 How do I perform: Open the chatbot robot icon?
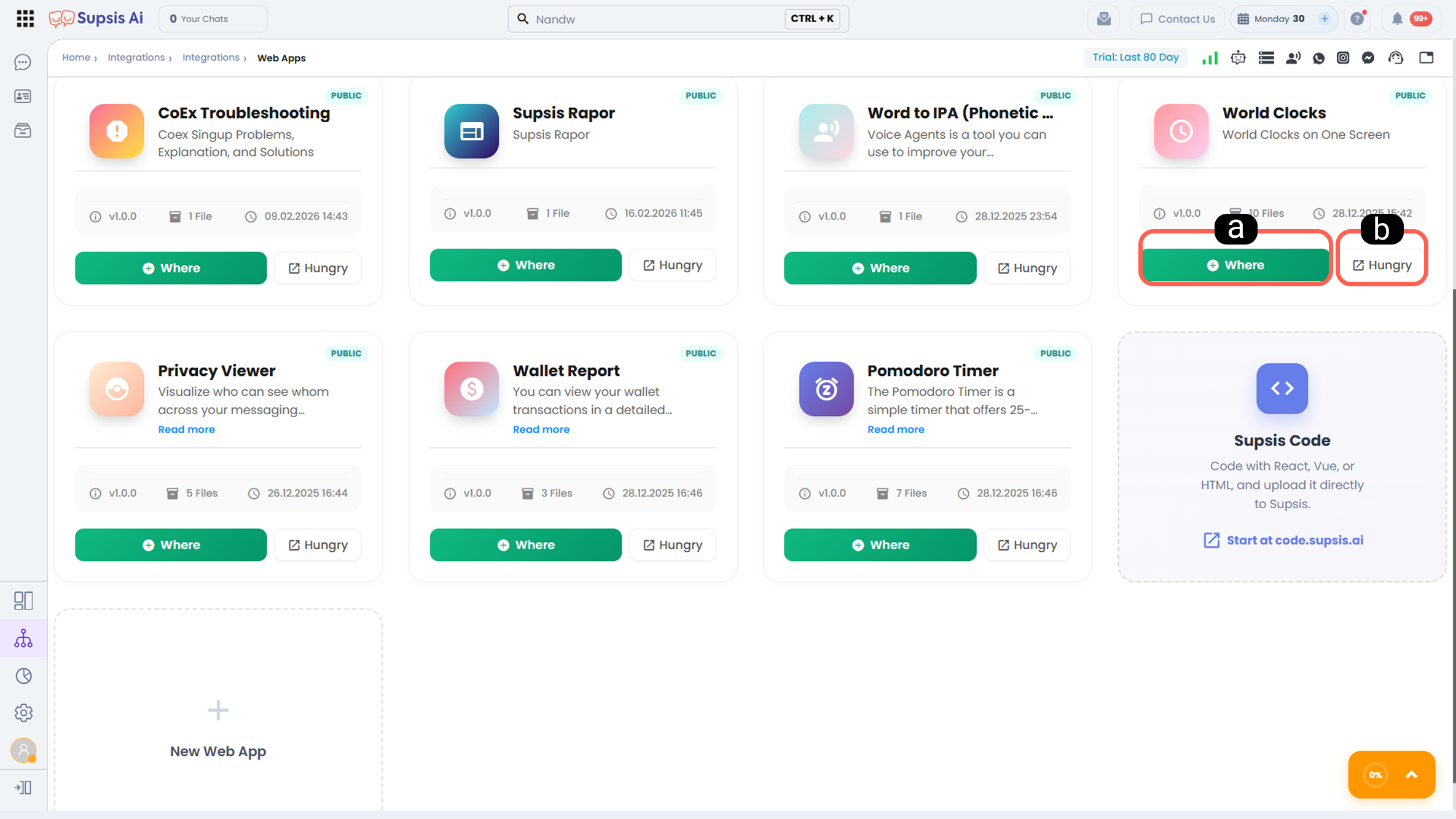1238,58
